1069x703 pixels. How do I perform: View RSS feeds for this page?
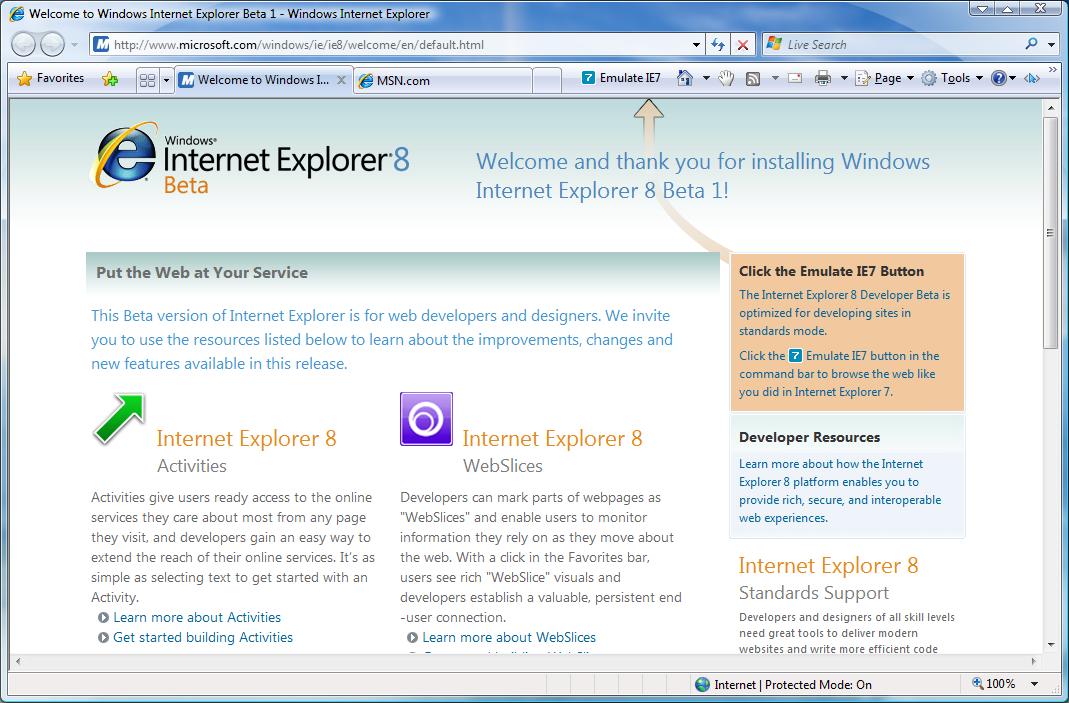751,76
